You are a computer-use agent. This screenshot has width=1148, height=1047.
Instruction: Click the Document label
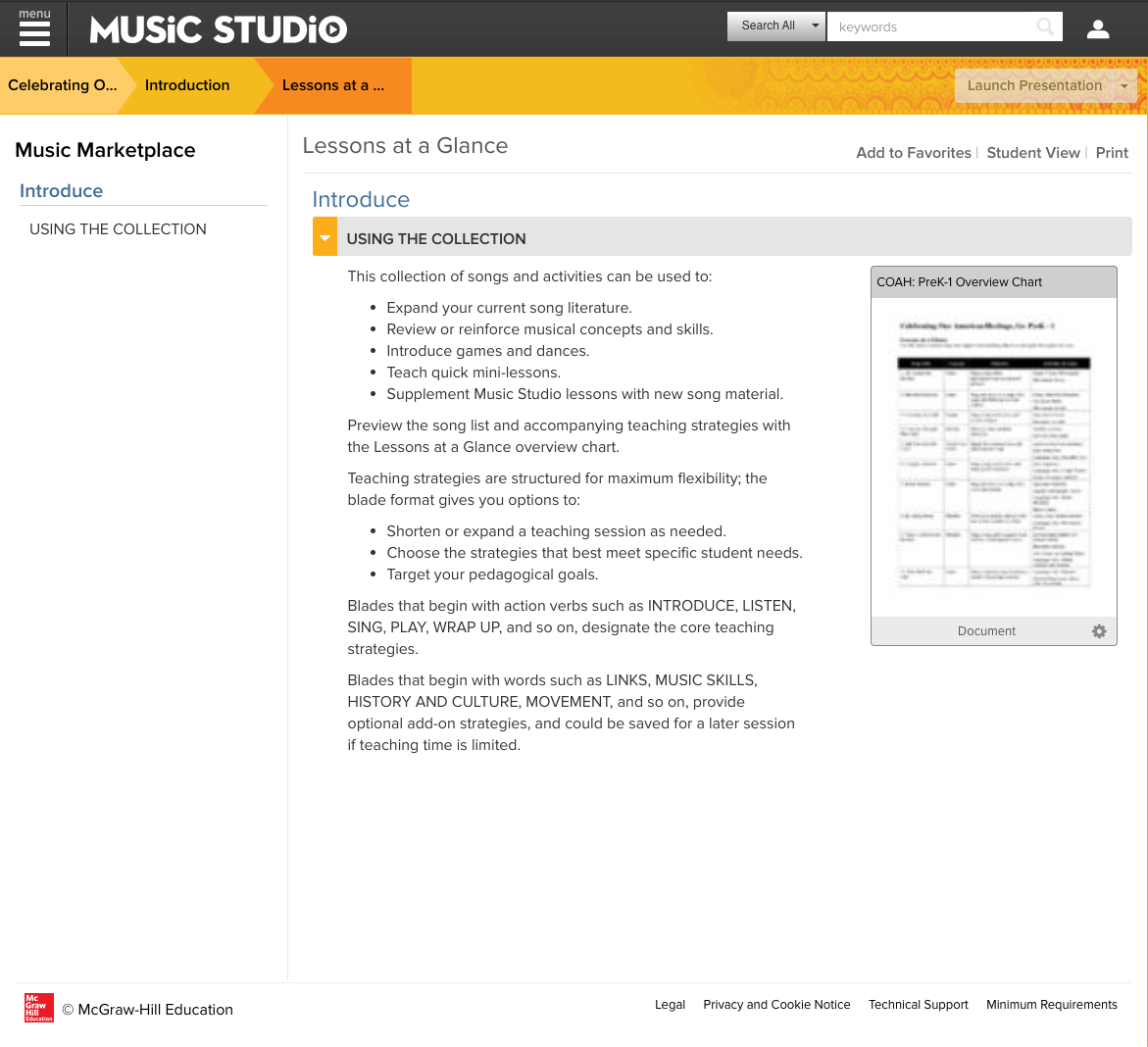point(986,631)
